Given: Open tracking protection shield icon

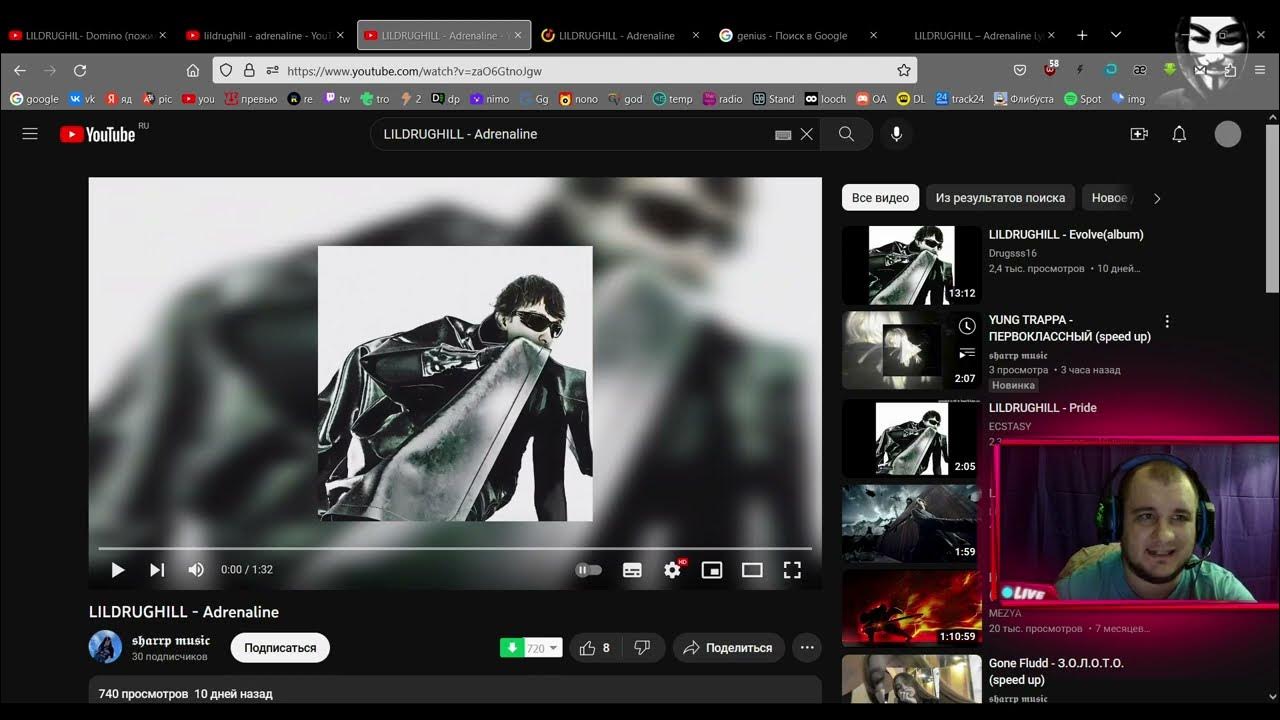Looking at the screenshot, I should click(x=226, y=70).
